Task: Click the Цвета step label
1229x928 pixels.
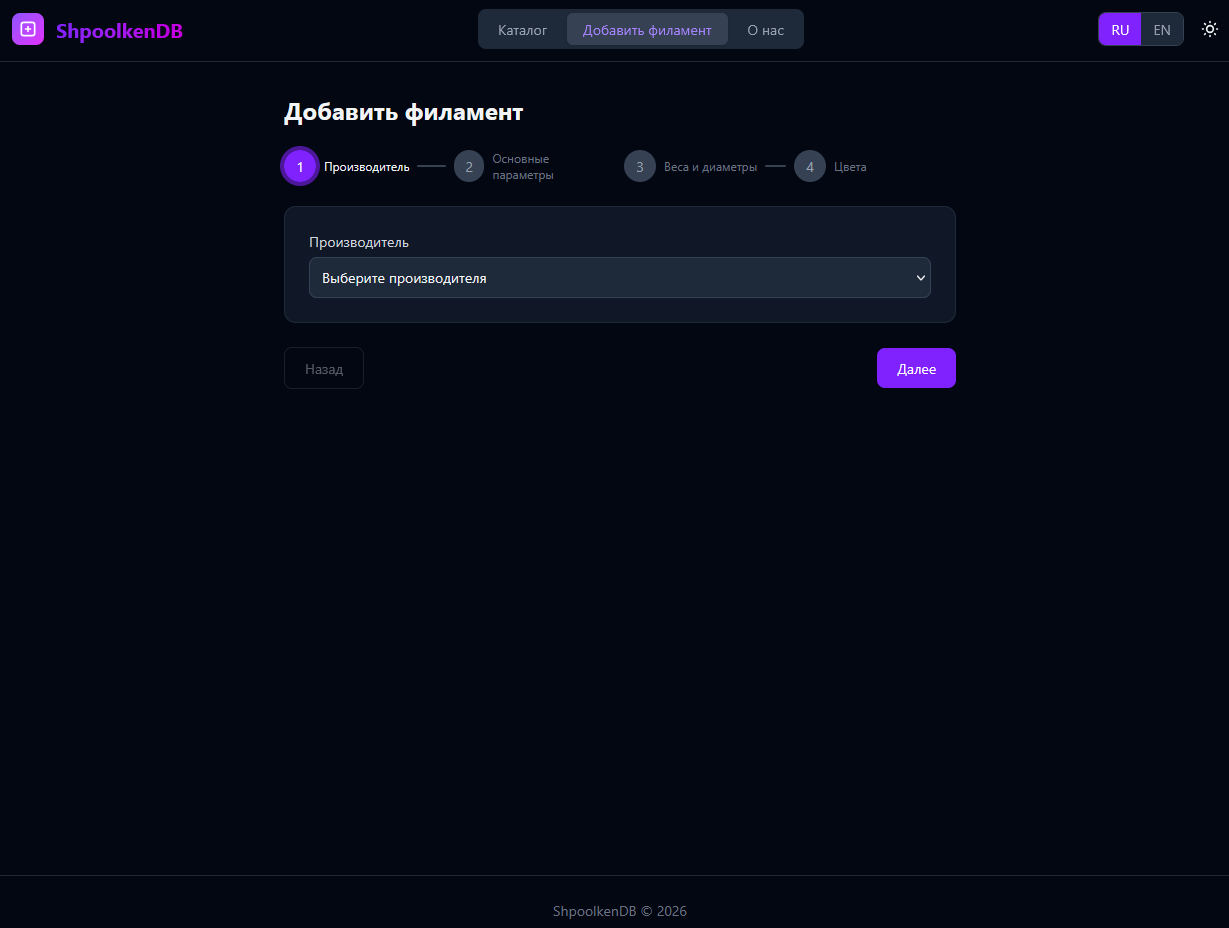Action: click(850, 167)
